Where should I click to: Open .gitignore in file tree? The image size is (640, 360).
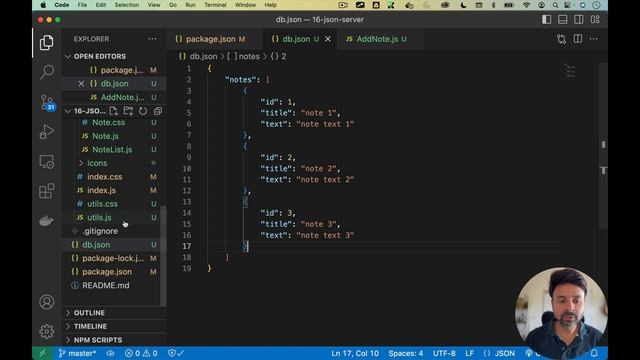[x=100, y=231]
